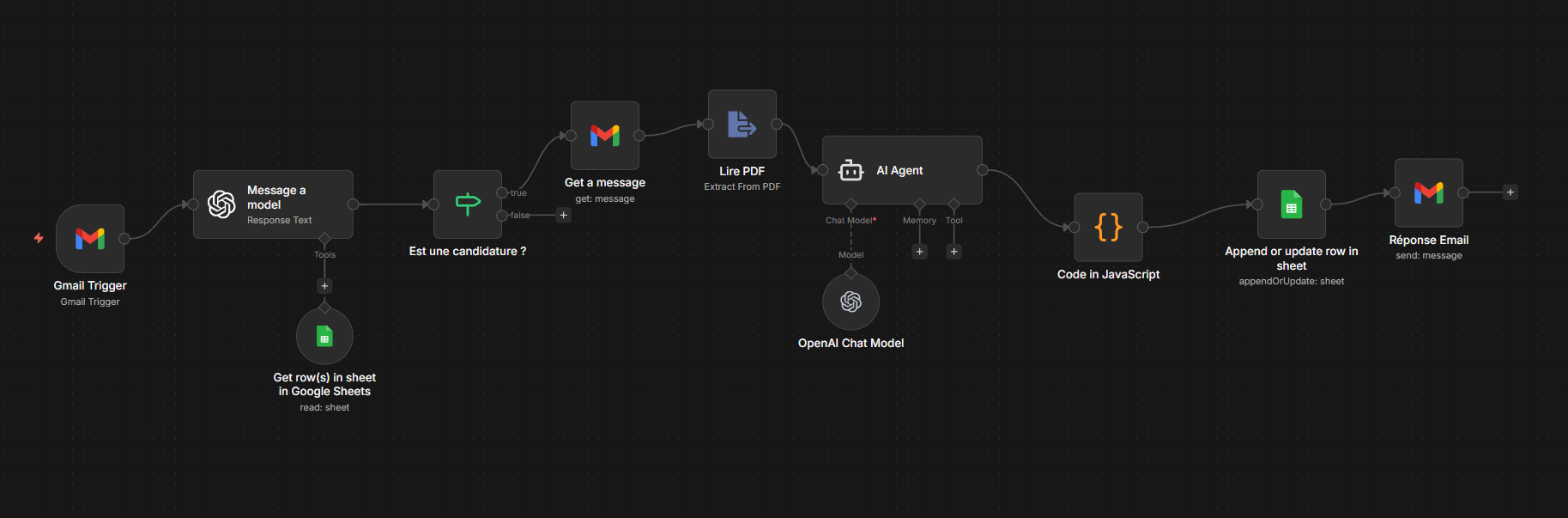The height and width of the screenshot is (518, 1568).
Task: Click the 'Réponse Email' label
Action: (x=1429, y=240)
